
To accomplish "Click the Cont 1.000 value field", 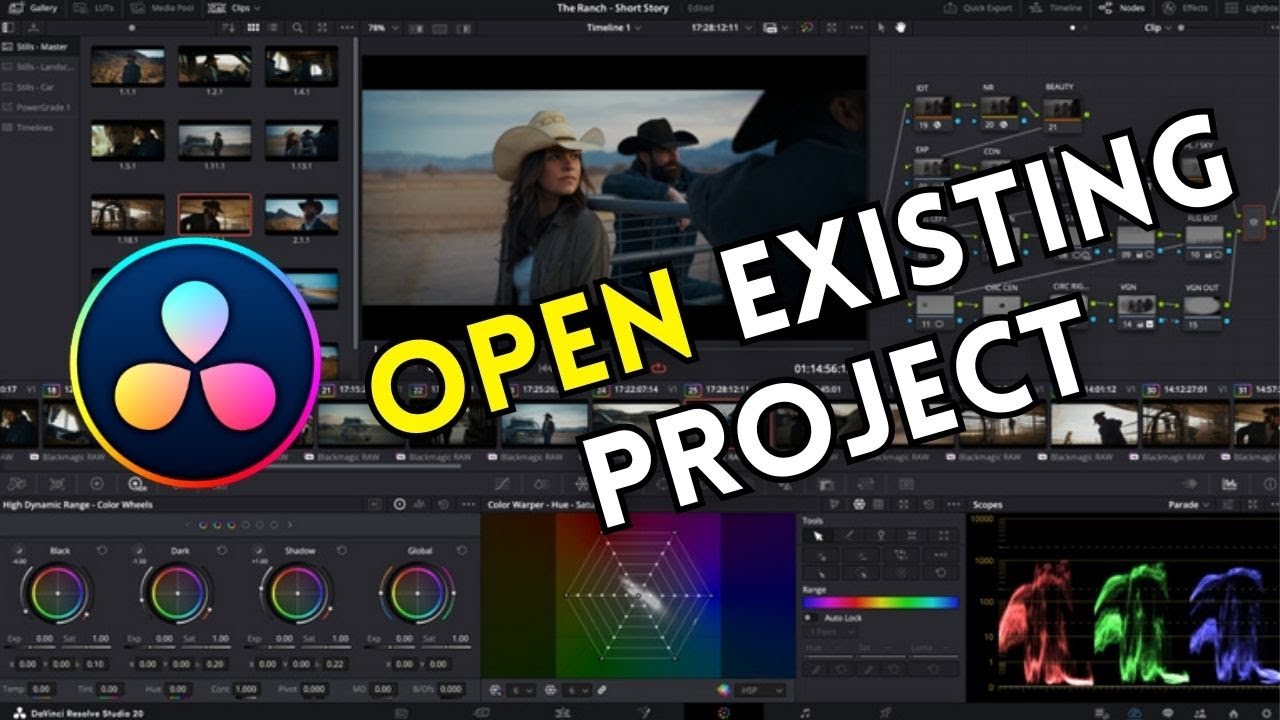I will (246, 689).
